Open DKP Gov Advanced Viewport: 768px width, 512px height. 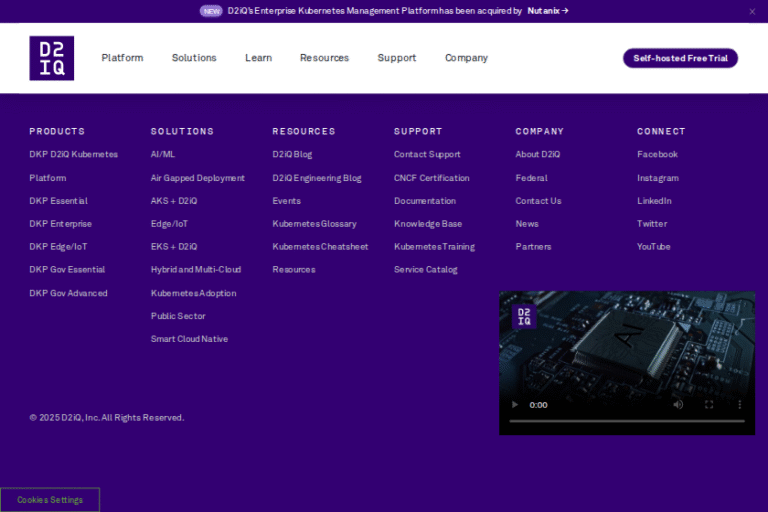click(x=68, y=293)
